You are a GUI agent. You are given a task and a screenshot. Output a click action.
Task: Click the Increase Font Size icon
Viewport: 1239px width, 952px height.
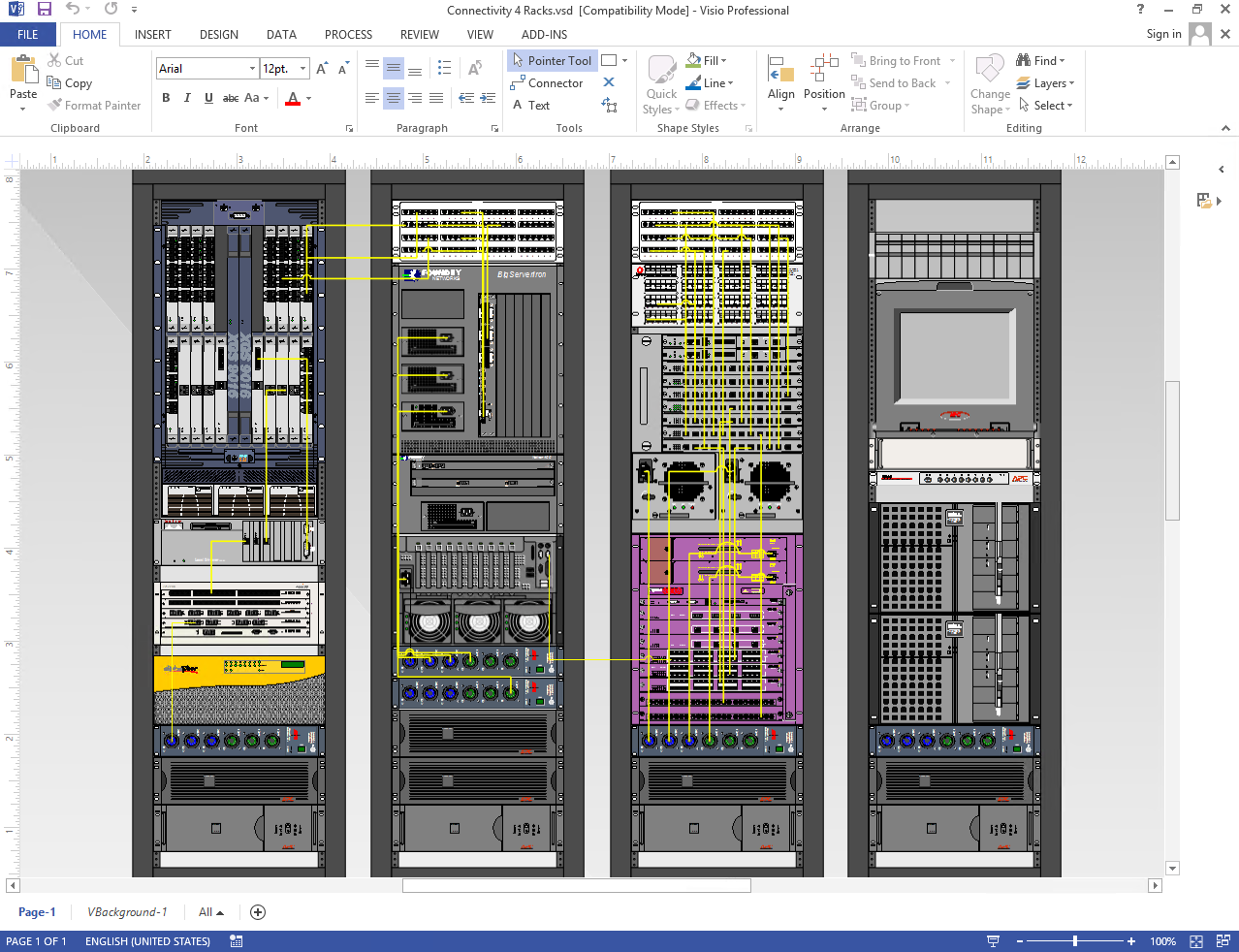[322, 69]
